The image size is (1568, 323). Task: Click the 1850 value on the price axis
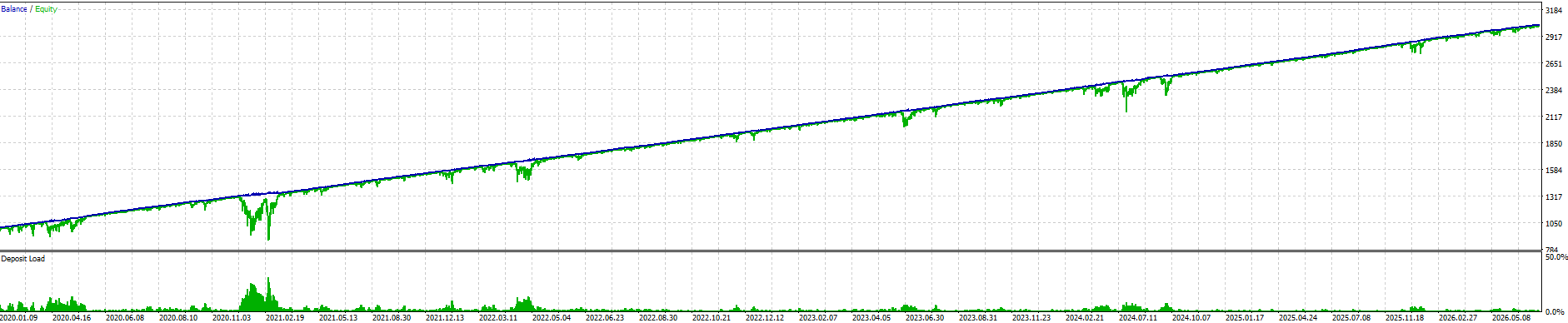pos(1553,144)
